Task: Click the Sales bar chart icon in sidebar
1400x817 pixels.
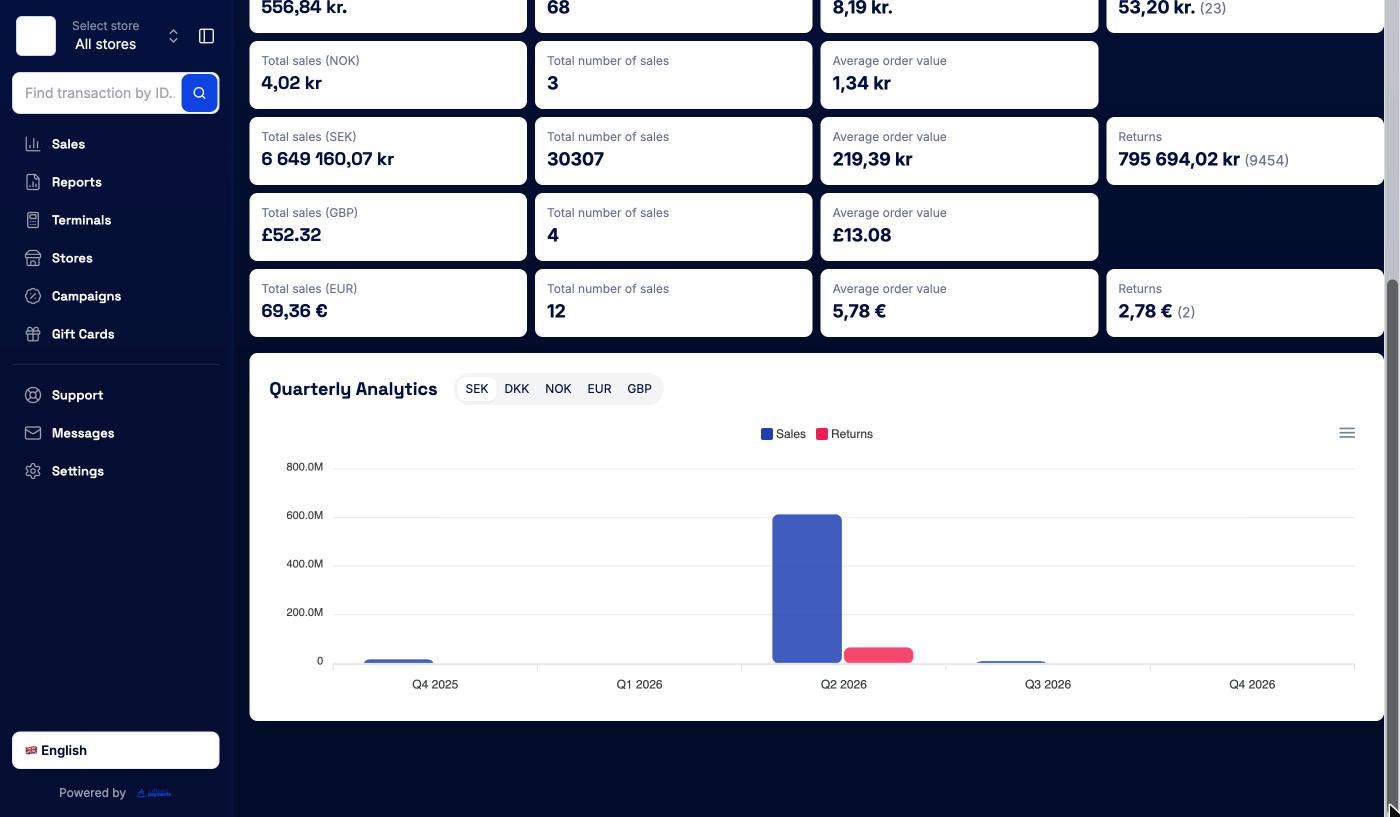Action: click(33, 144)
